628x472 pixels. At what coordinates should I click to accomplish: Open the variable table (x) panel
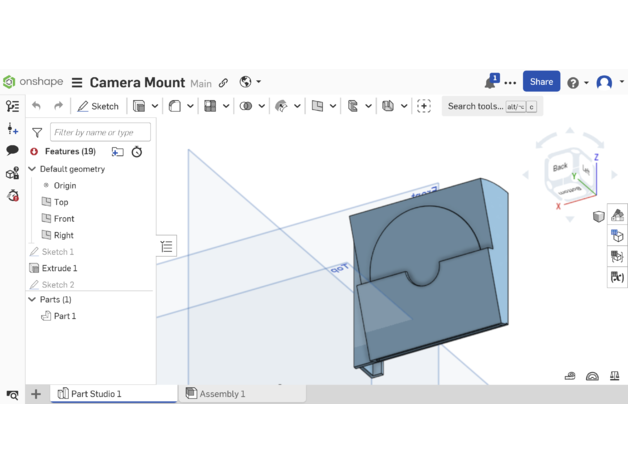(x=617, y=277)
